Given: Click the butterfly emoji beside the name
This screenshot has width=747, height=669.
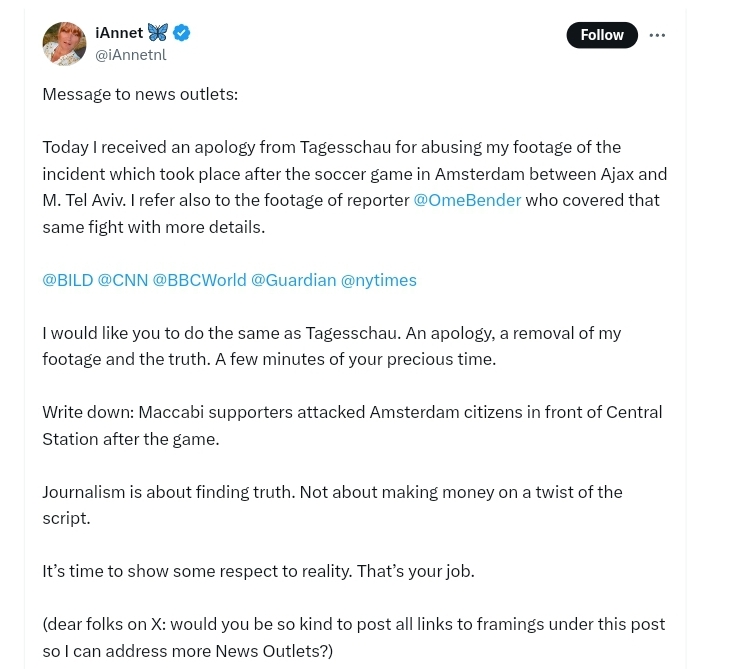Looking at the screenshot, I should click(x=158, y=33).
